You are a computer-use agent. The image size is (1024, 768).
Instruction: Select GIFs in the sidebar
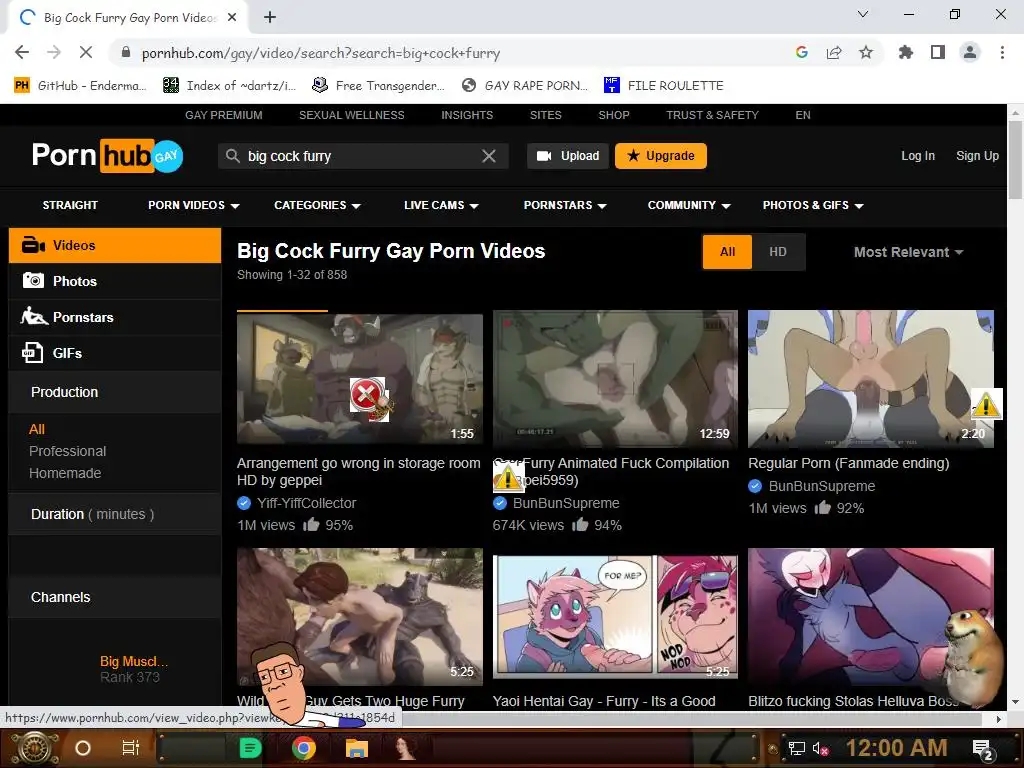coord(115,353)
